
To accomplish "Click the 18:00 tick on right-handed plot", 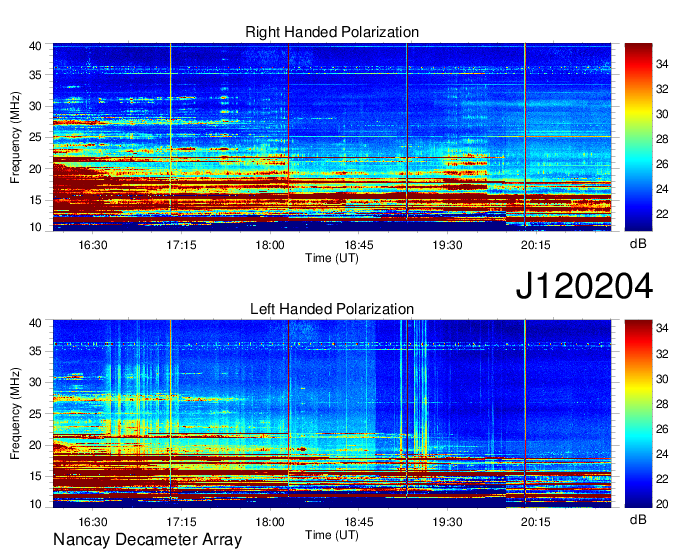I will coord(270,245).
